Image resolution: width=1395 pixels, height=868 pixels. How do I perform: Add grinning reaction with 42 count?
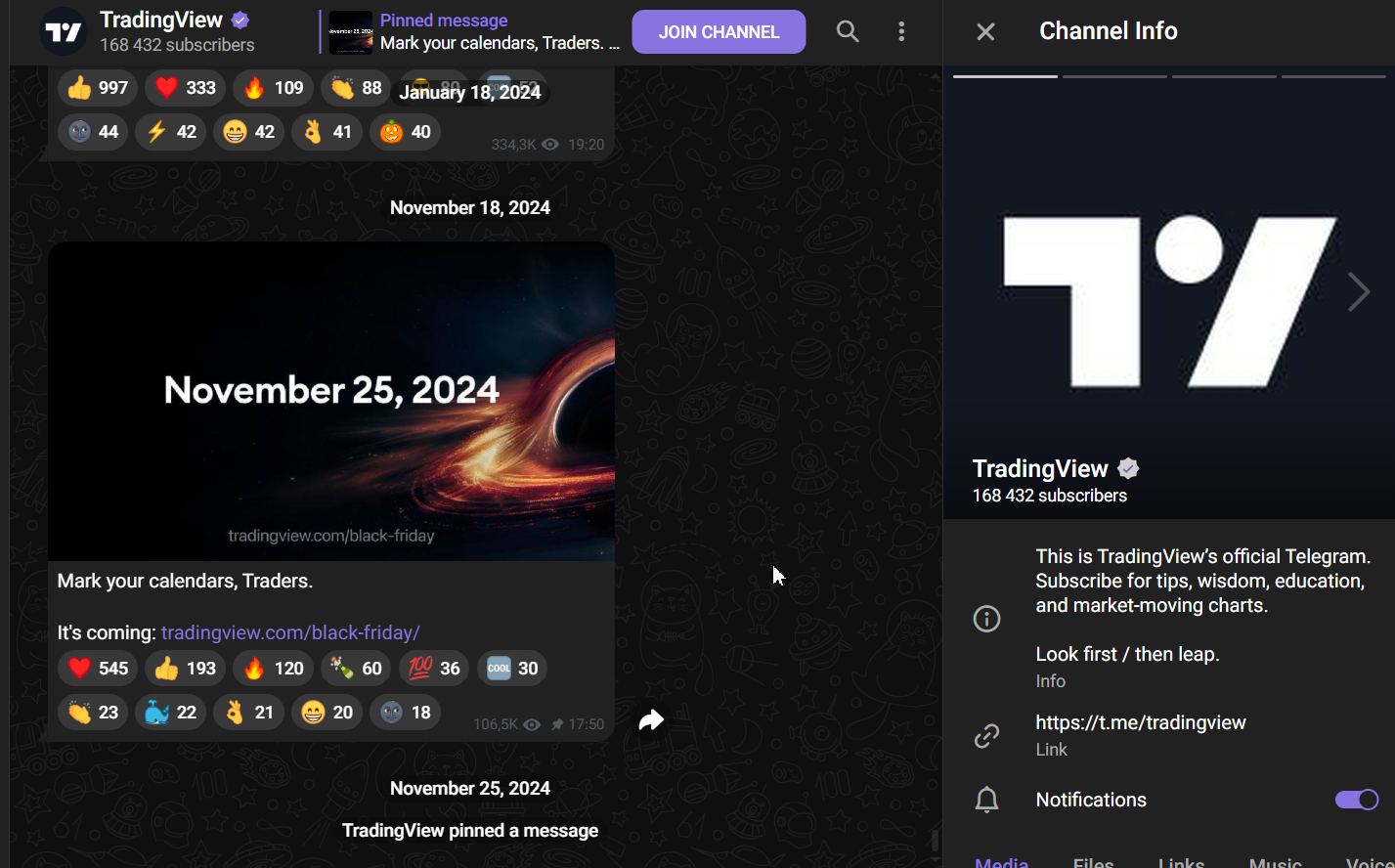(x=248, y=132)
